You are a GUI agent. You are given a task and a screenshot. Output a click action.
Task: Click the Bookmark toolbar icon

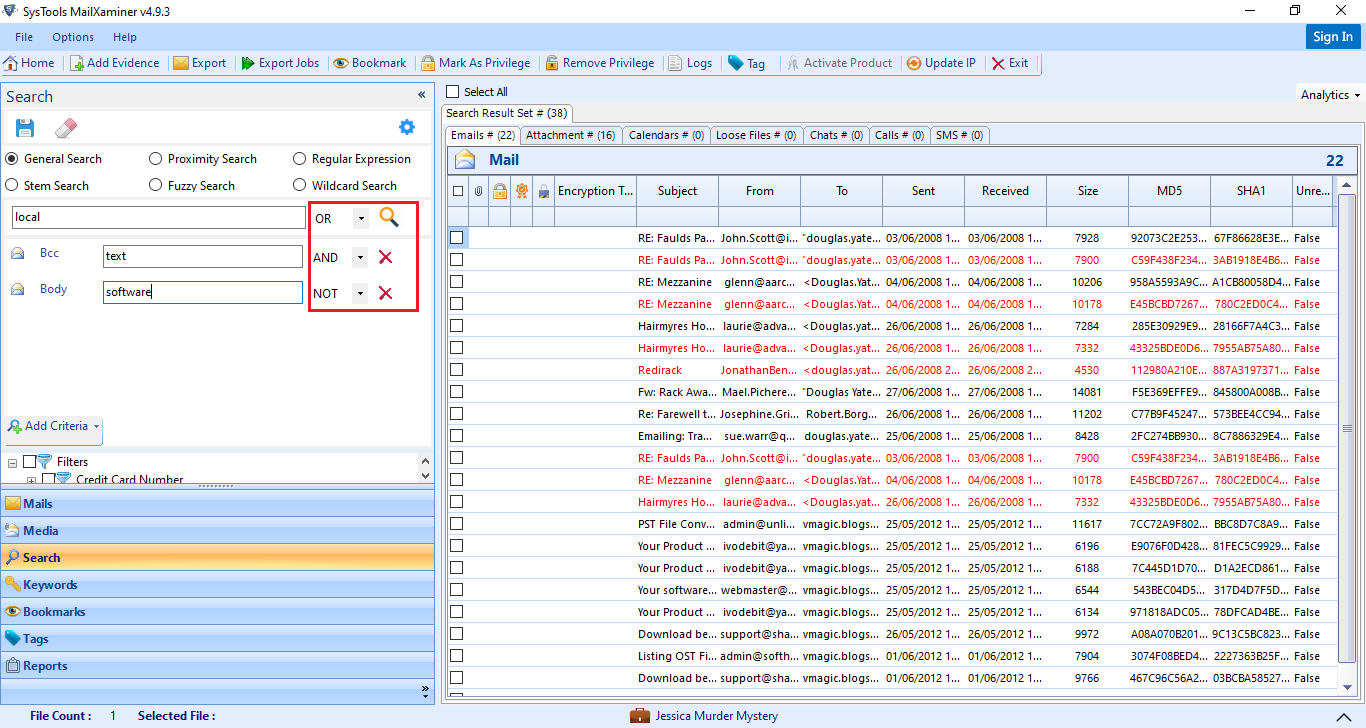pos(369,62)
